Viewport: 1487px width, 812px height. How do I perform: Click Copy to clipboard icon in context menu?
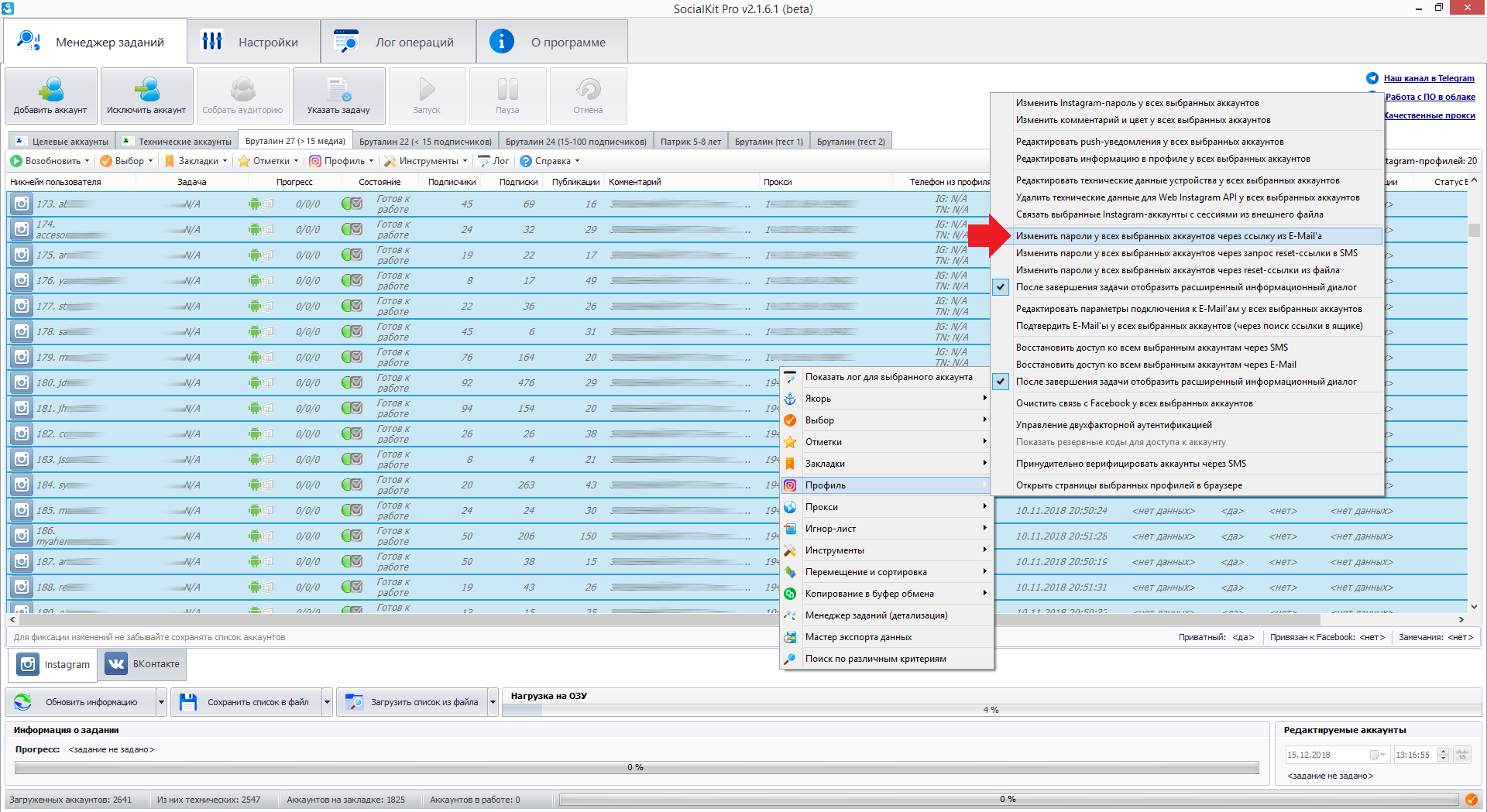(x=790, y=594)
